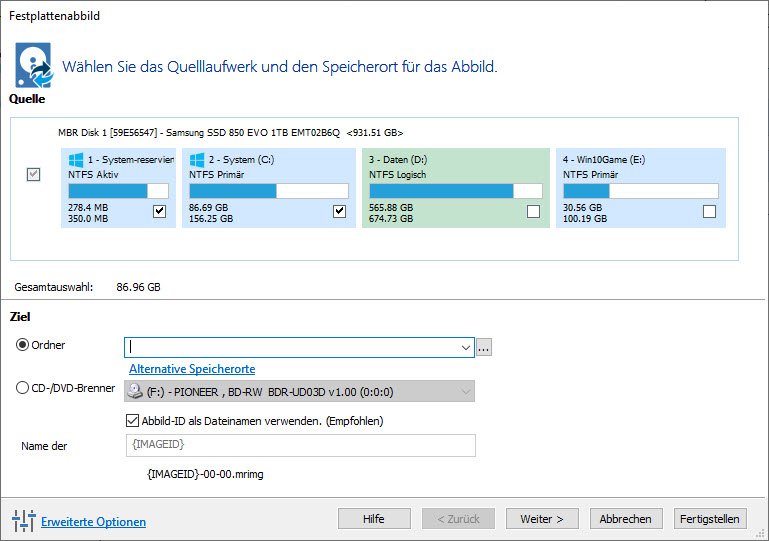This screenshot has height=541, width=769.
Task: Click Windows logo icon on System-reserviert partition
Action: pyautogui.click(x=75, y=159)
